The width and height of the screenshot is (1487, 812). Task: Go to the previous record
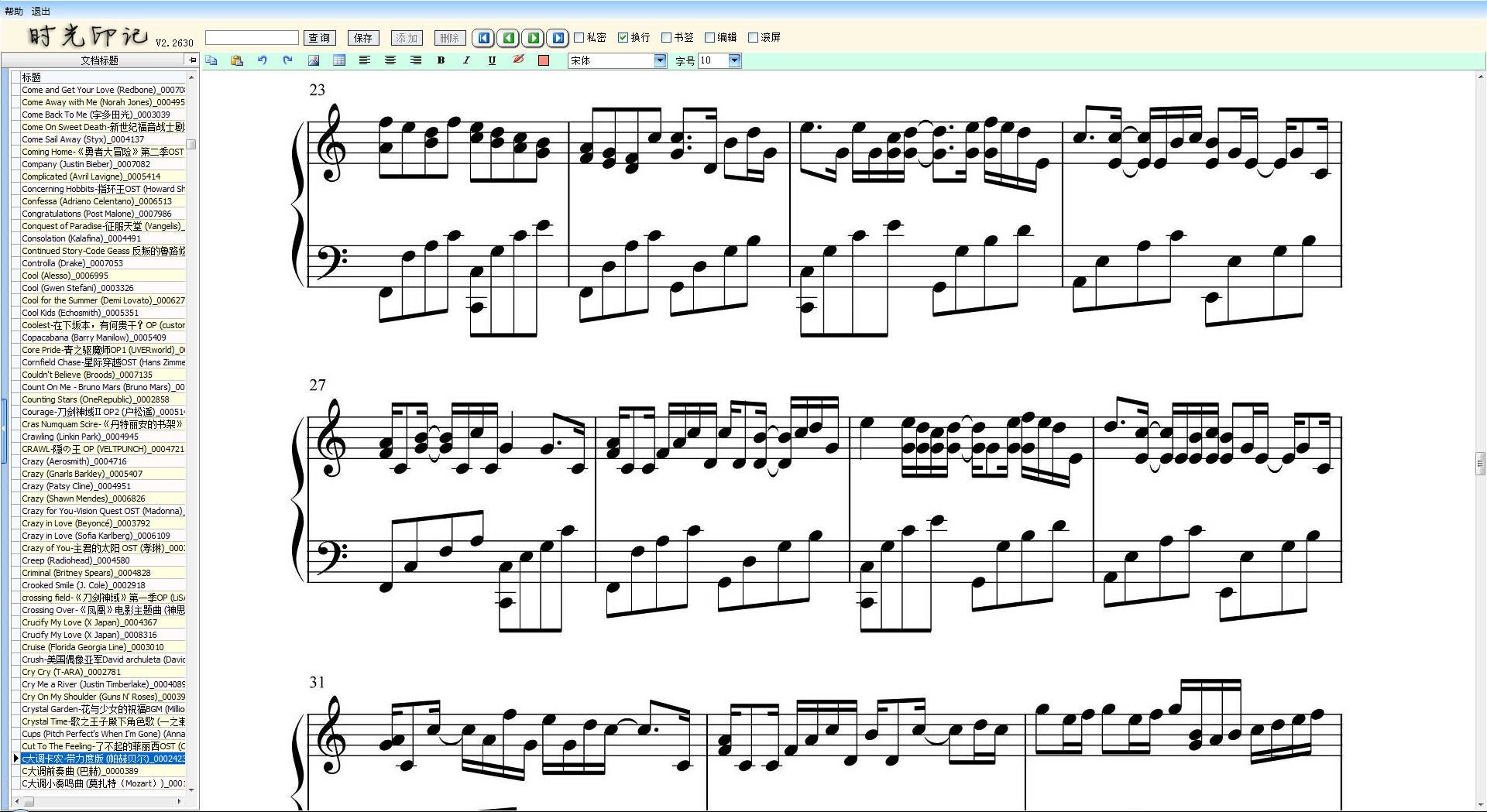[509, 38]
